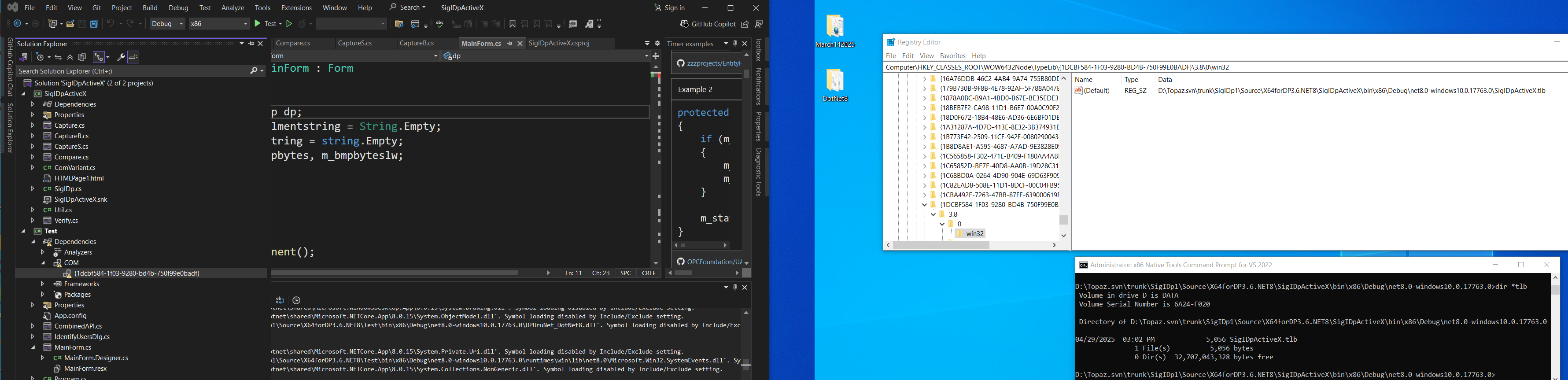Open the Analyze menu
Viewport: 1568px width, 380px height.
tap(232, 8)
